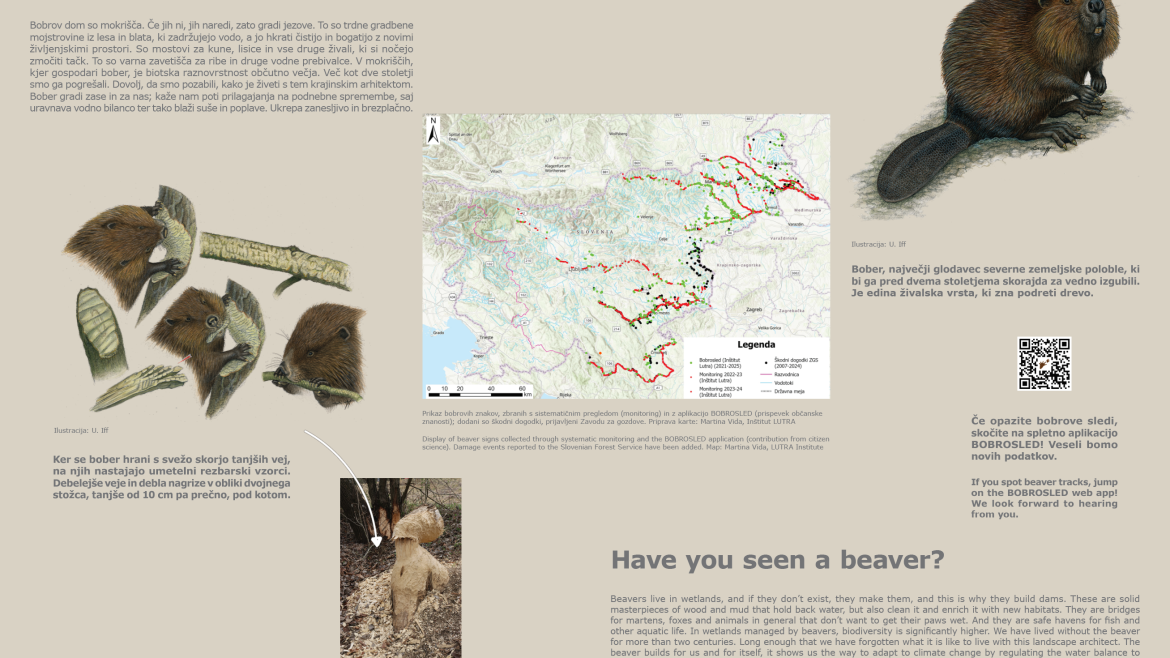Screen dimensions: 1170x658
Task: Click the English BOBROSLED web app text
Action: (1043, 498)
